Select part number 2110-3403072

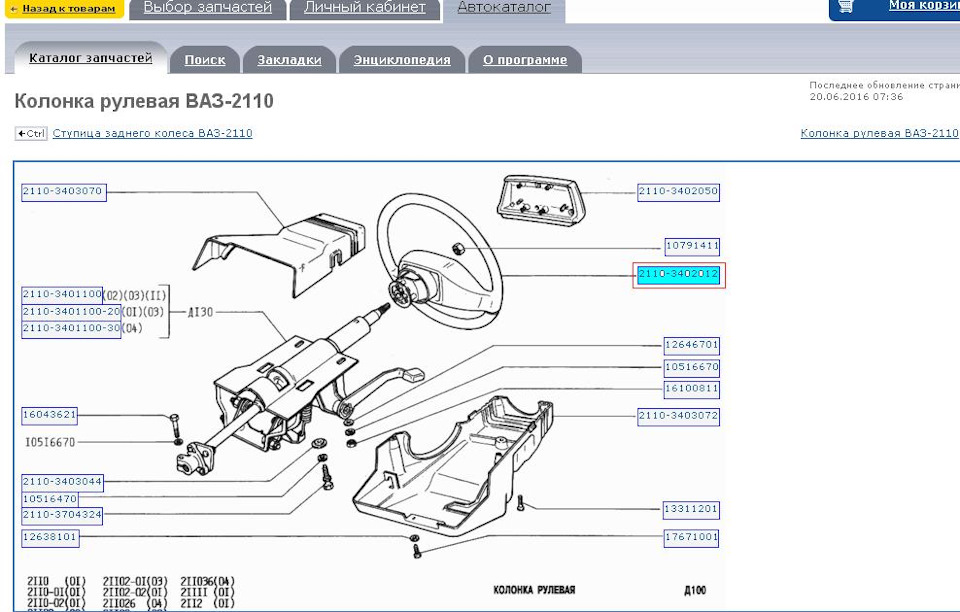click(678, 417)
